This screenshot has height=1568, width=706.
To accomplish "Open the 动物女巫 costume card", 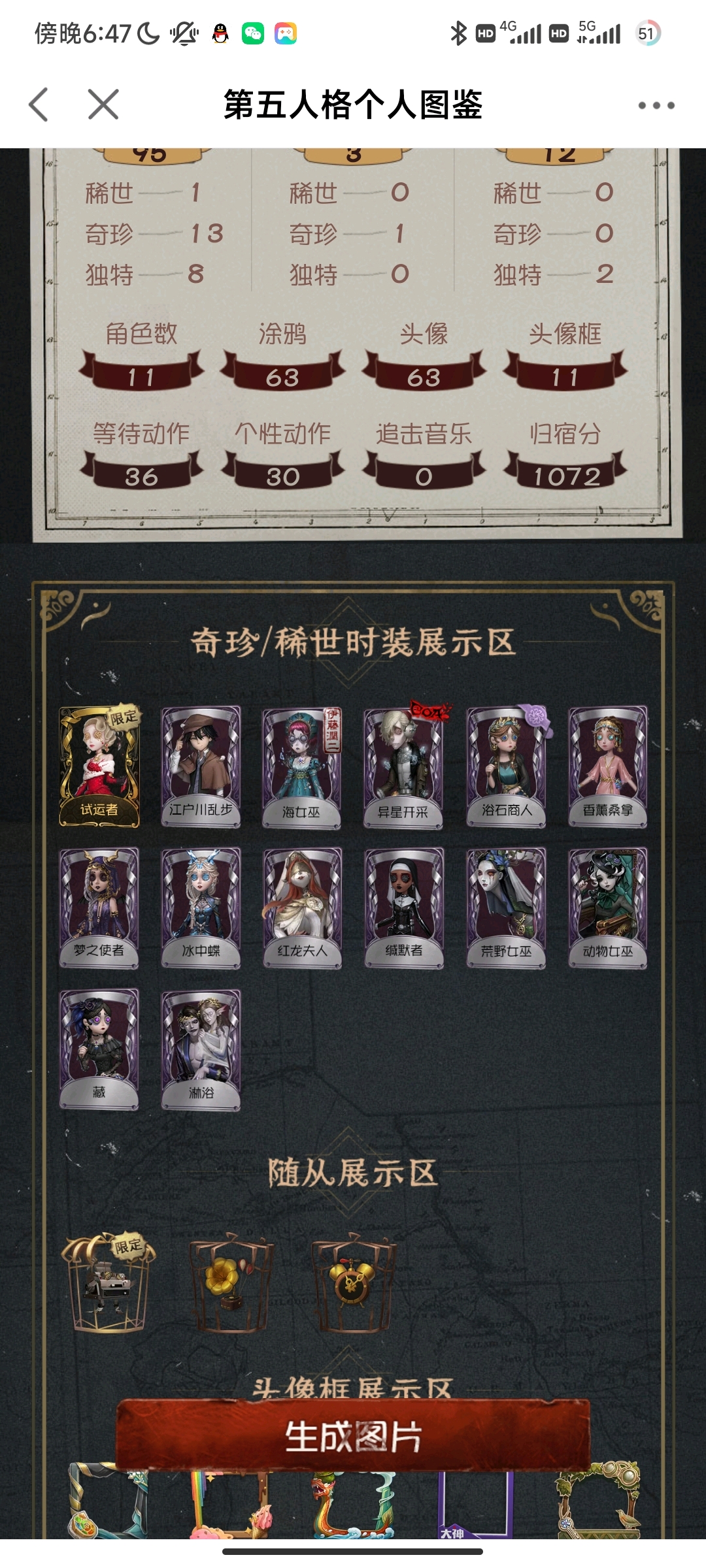I will pyautogui.click(x=608, y=908).
